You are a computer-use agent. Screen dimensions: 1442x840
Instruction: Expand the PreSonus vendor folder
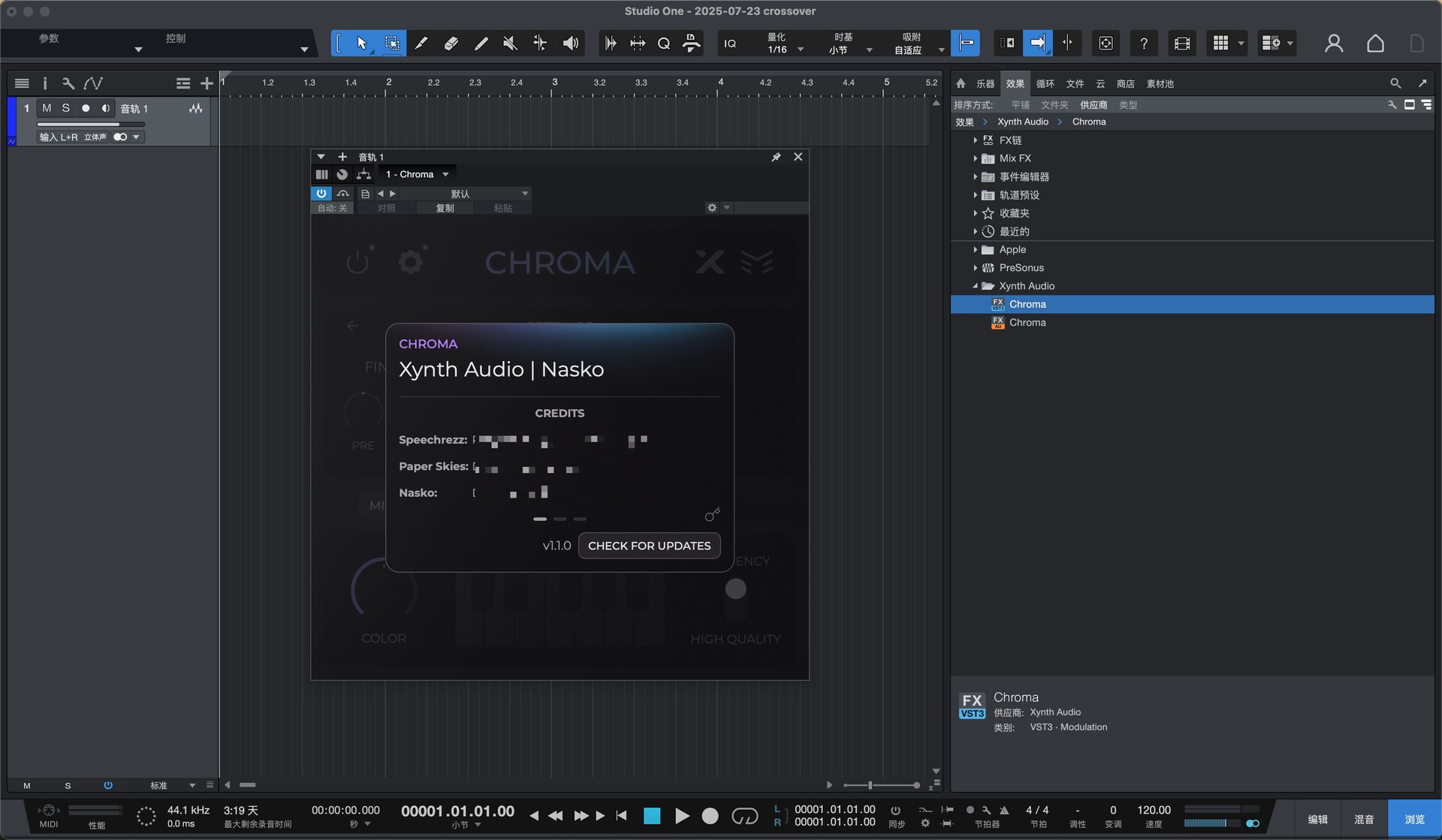pos(976,268)
